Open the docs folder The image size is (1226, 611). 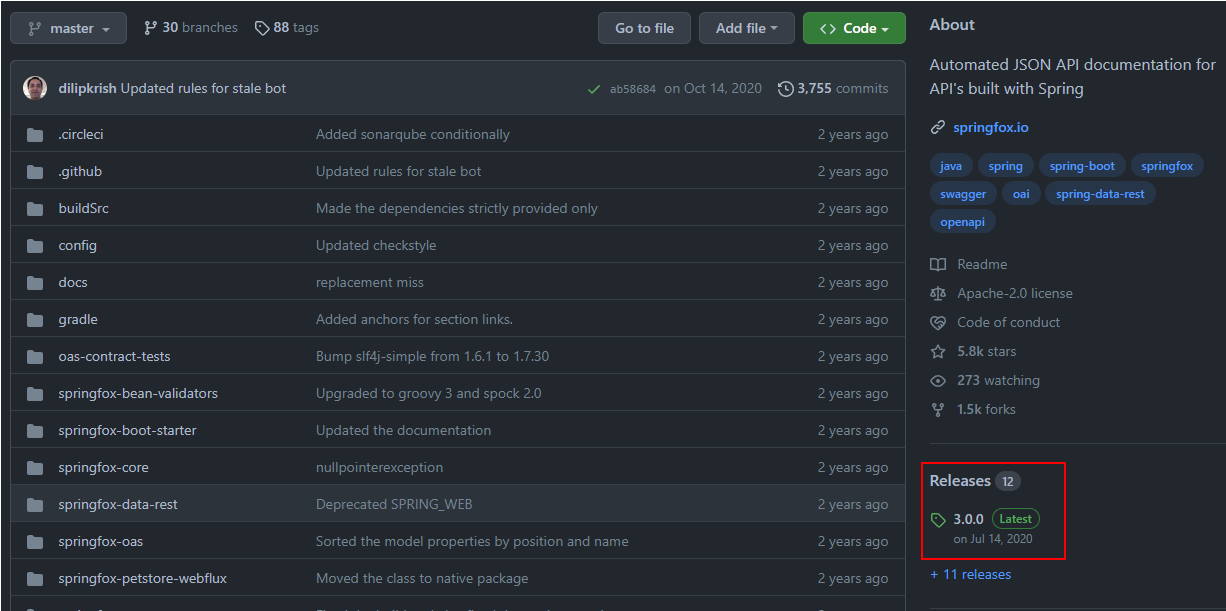tap(73, 282)
